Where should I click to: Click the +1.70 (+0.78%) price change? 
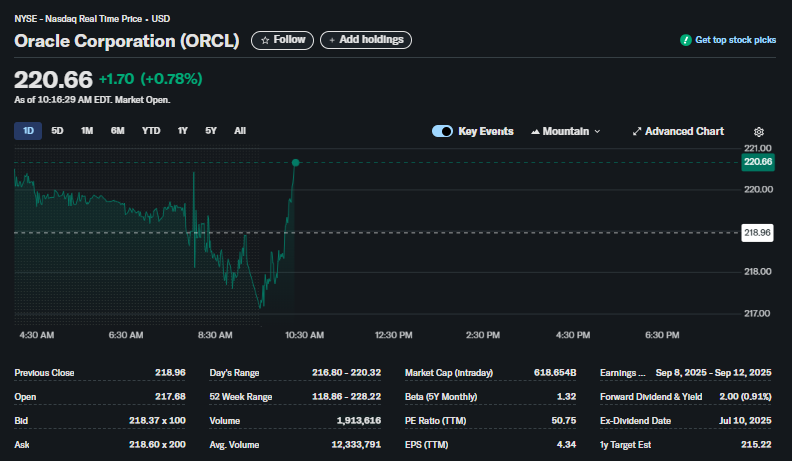tap(151, 79)
